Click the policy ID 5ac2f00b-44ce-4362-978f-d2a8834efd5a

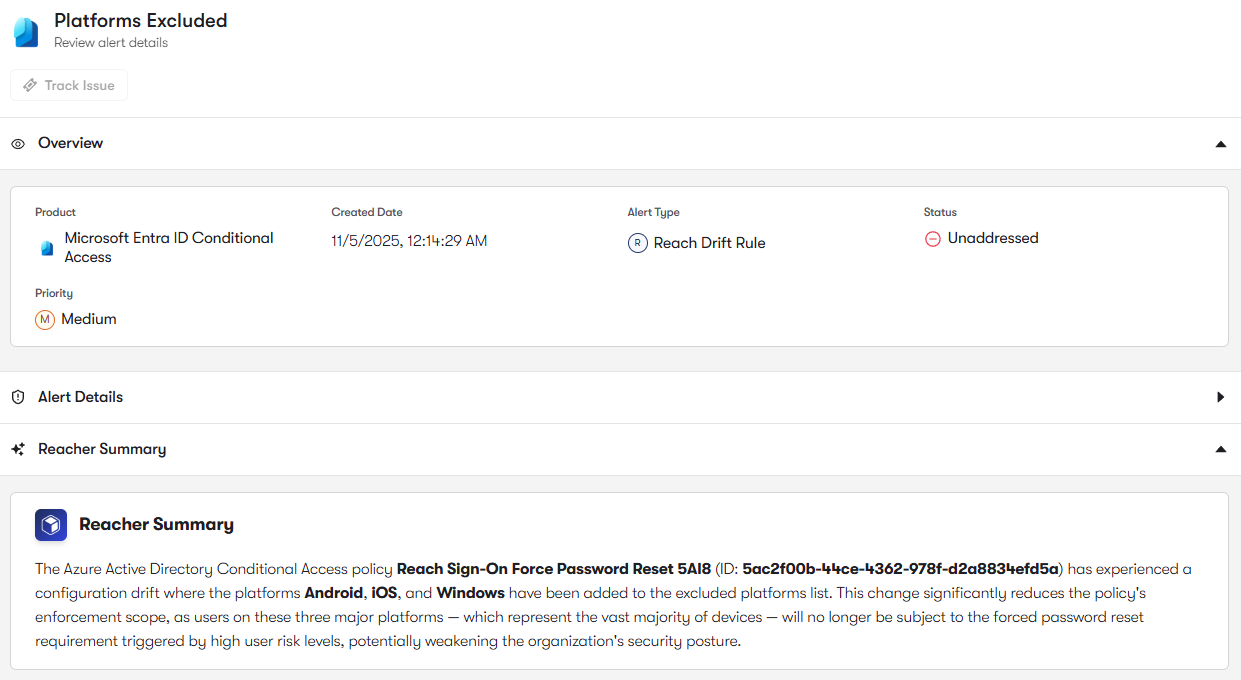(x=900, y=569)
